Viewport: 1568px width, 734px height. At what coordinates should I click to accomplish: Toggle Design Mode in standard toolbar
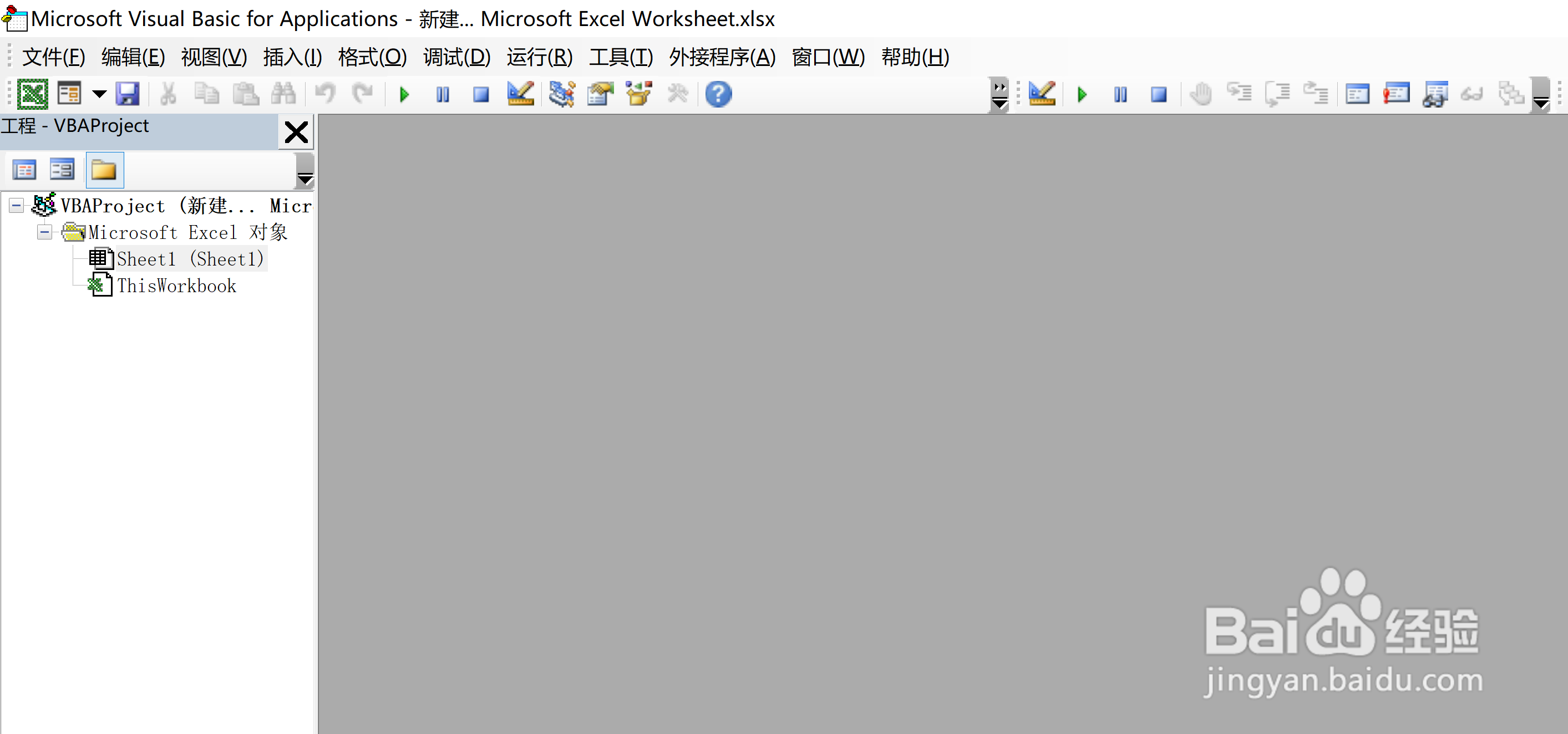click(520, 94)
